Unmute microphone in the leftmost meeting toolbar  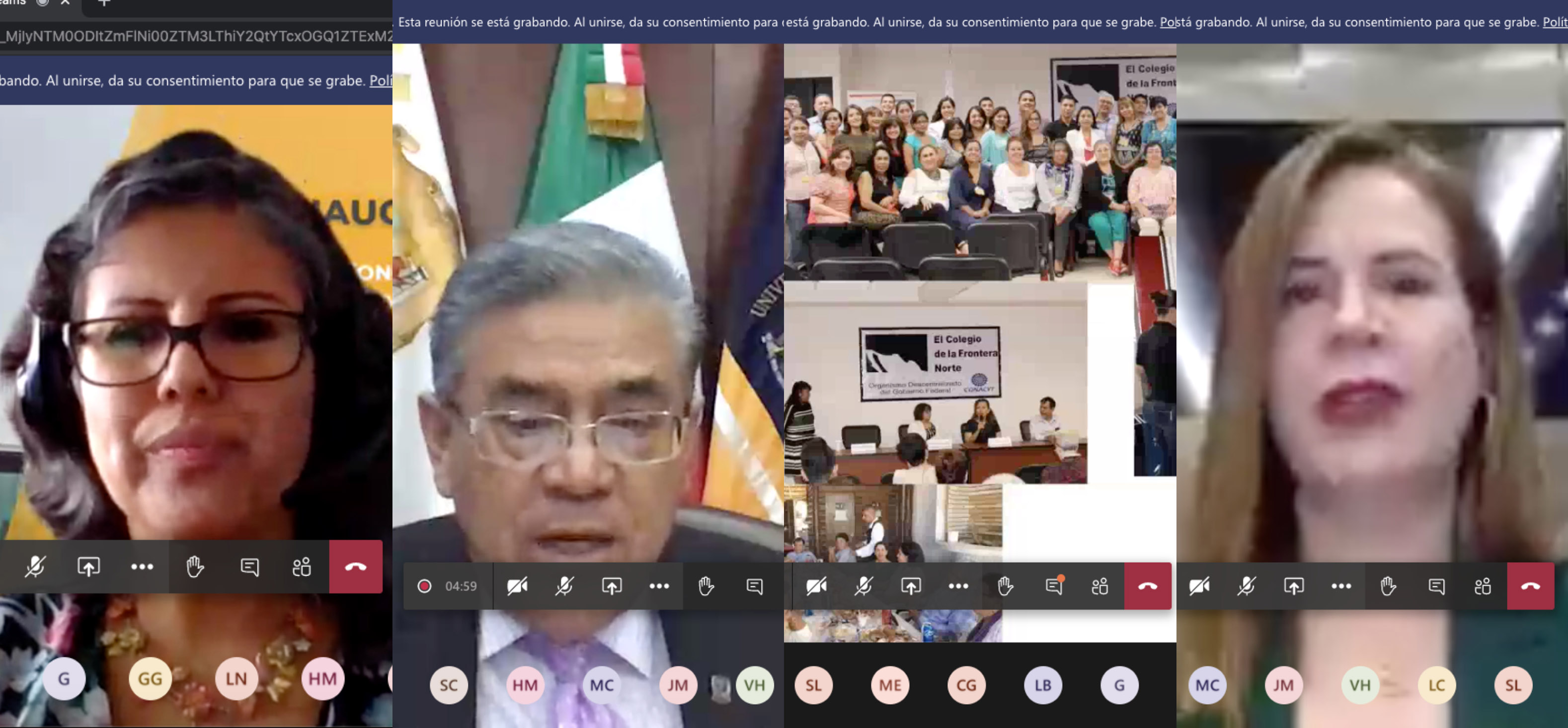click(x=35, y=566)
